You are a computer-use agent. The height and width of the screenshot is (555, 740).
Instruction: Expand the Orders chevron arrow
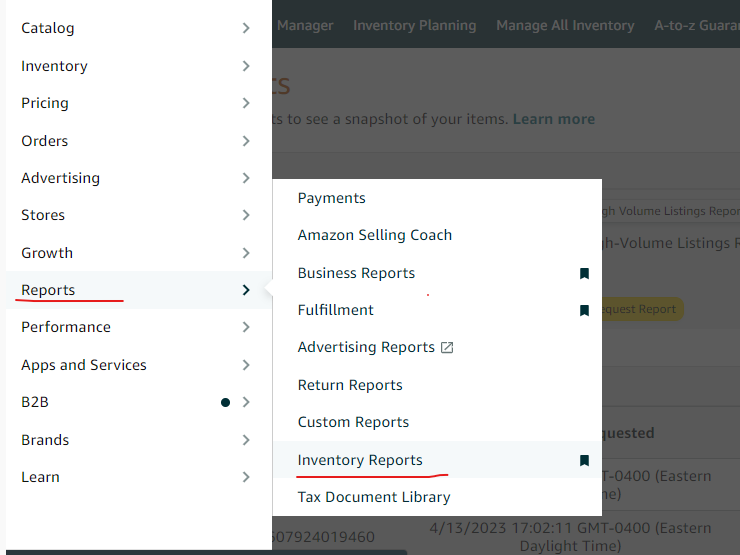246,141
